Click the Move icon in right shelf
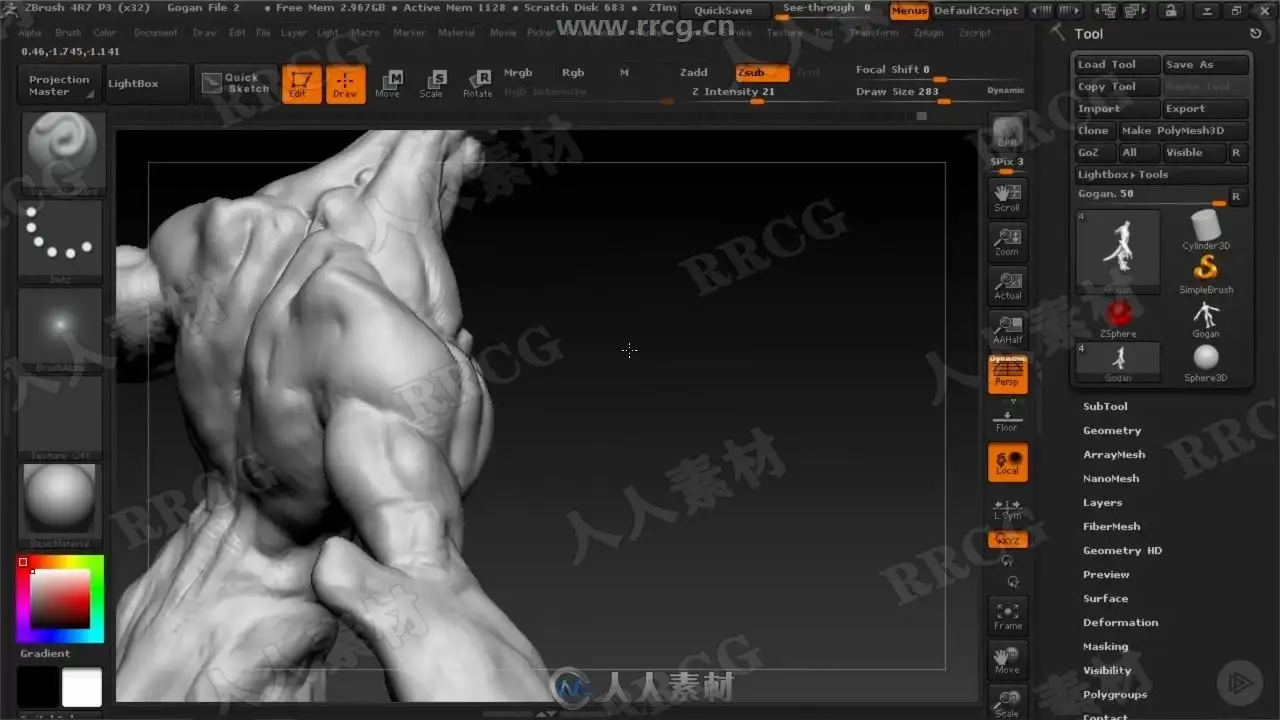 tap(1007, 660)
